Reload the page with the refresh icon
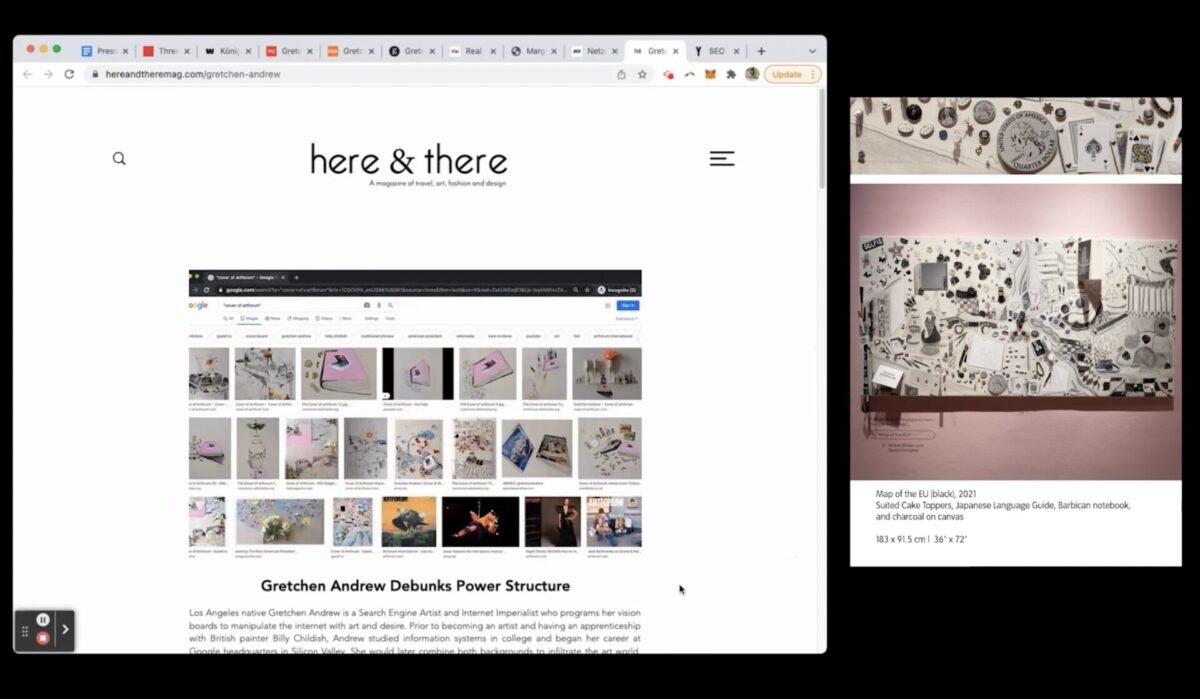 pyautogui.click(x=69, y=74)
